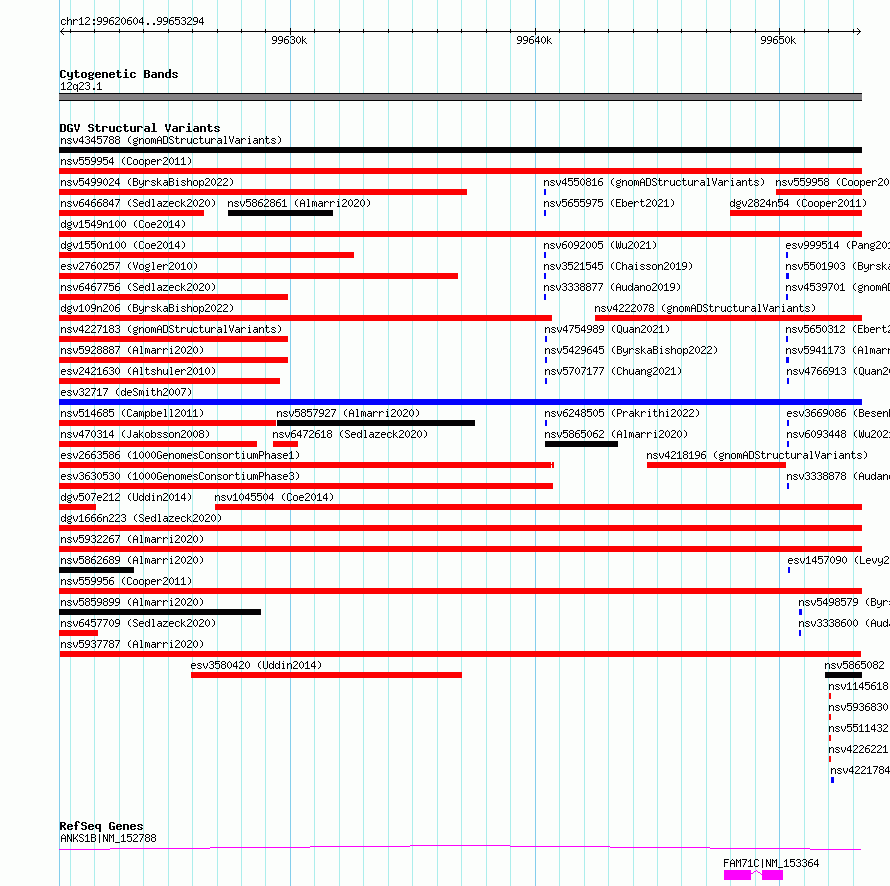This screenshot has width=890, height=886.
Task: Click nsv1045504 (Coe2014) label
Action: pos(274,497)
